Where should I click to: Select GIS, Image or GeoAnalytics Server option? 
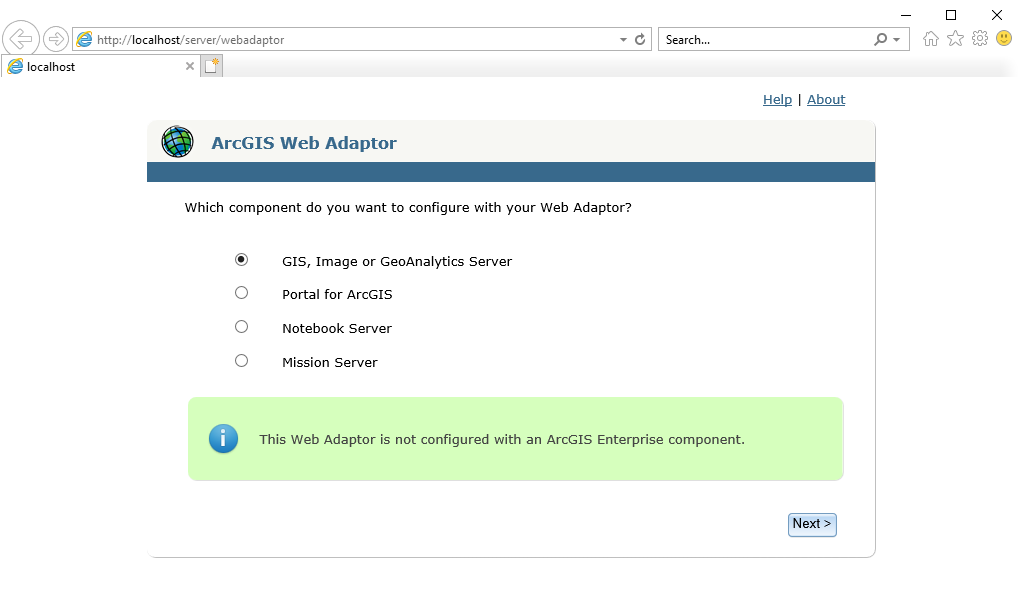coord(242,260)
